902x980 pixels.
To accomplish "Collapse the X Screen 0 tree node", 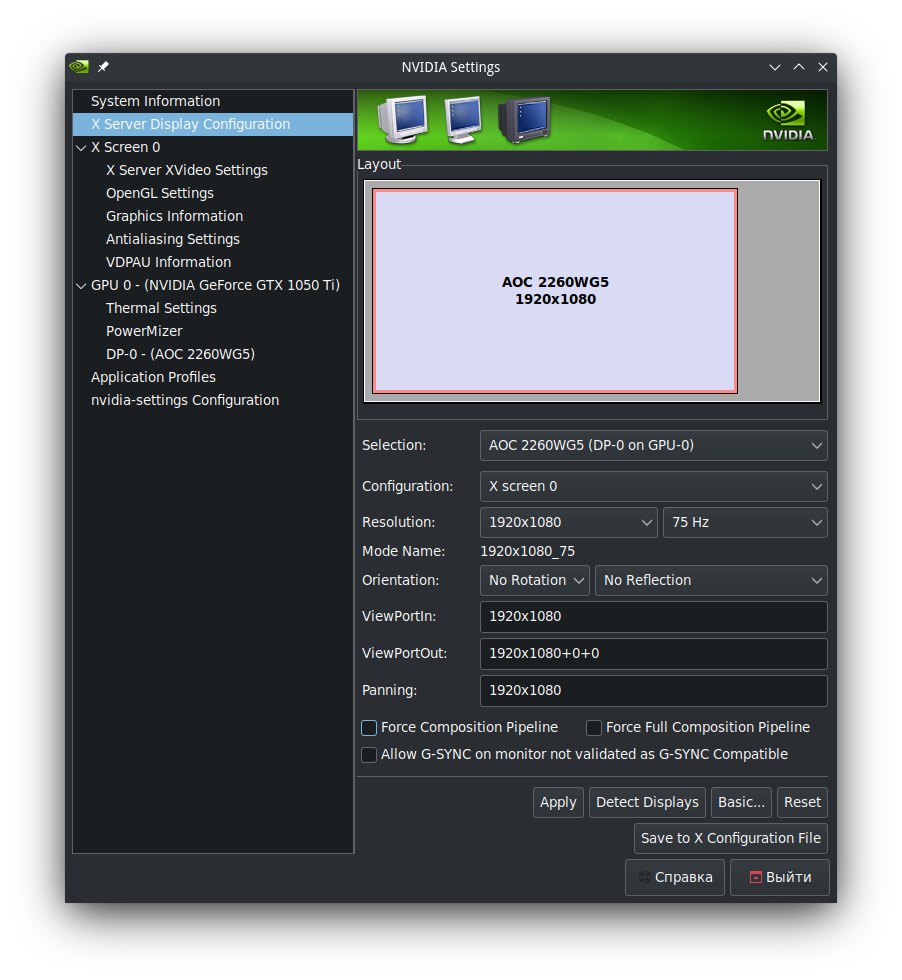I will (81, 148).
